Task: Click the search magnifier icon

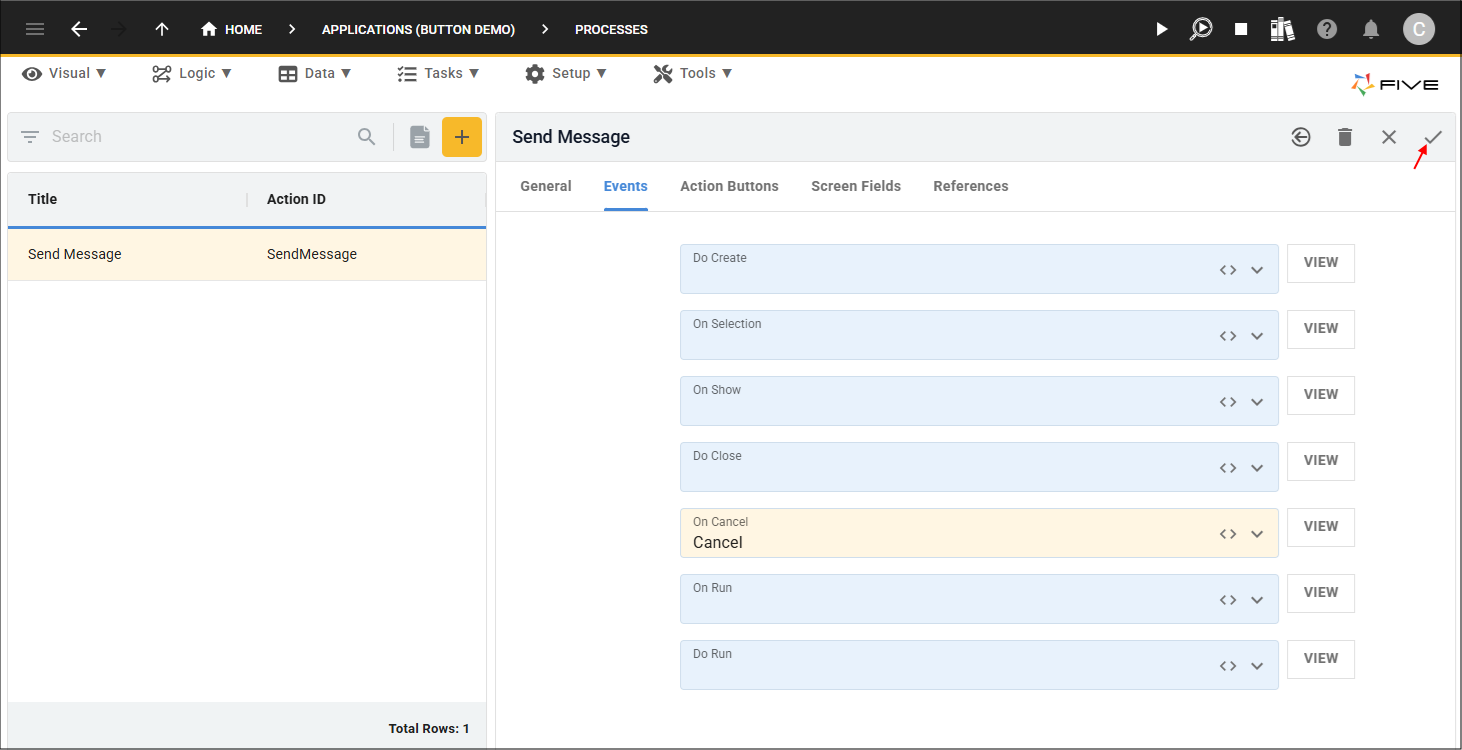Action: (x=367, y=136)
